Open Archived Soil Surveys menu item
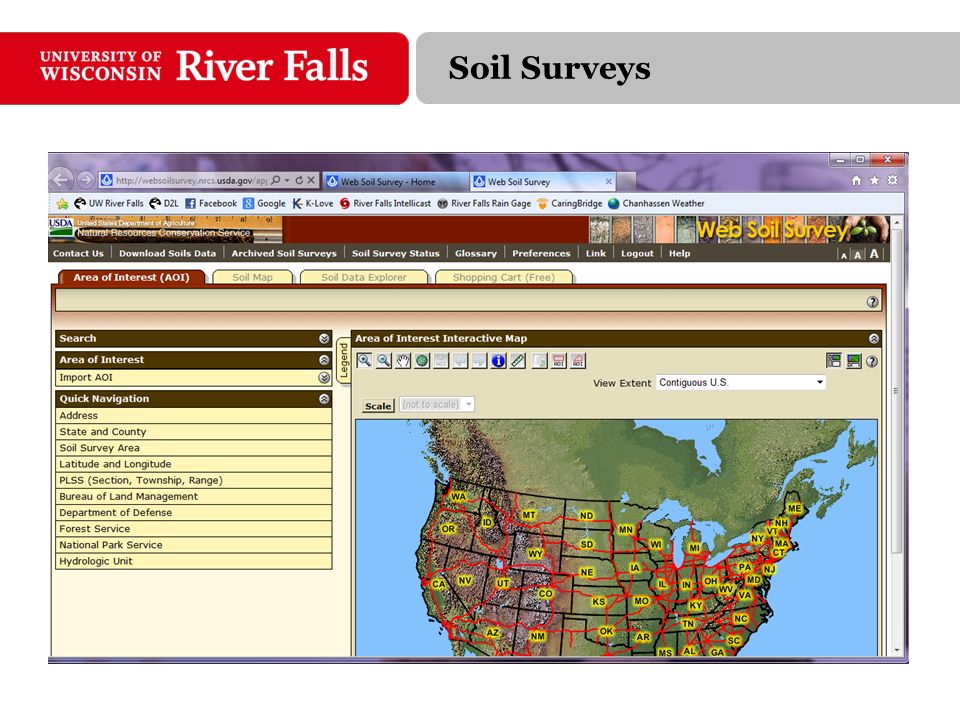This screenshot has width=960, height=720. [x=284, y=253]
